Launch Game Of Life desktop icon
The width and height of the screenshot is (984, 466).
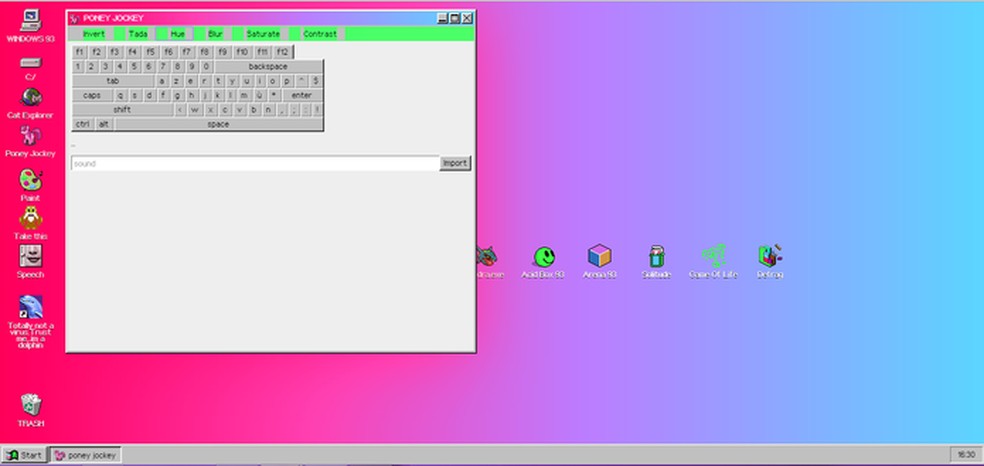[713, 262]
